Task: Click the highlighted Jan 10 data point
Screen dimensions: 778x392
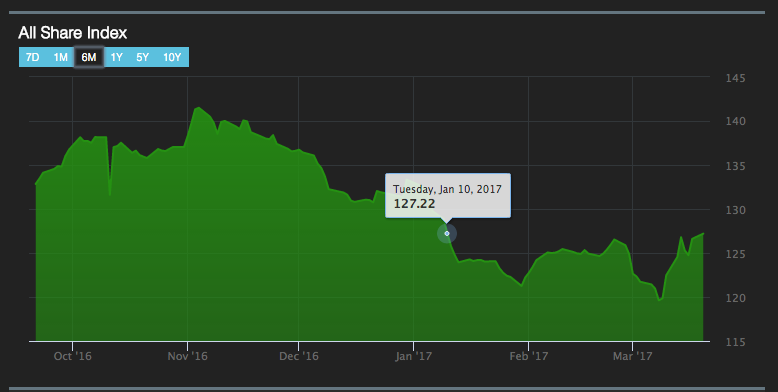Action: 447,233
